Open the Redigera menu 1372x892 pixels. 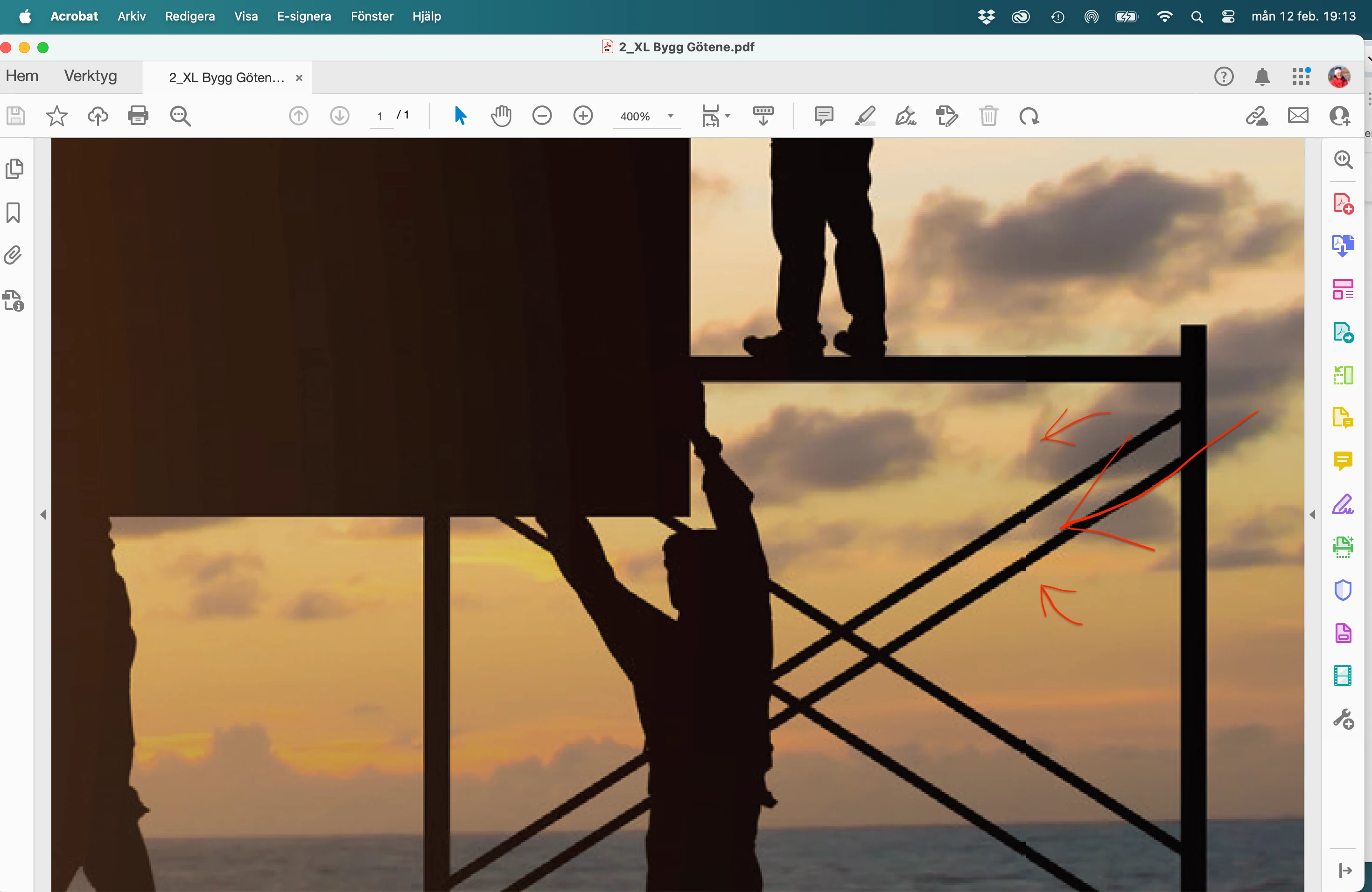[x=189, y=16]
